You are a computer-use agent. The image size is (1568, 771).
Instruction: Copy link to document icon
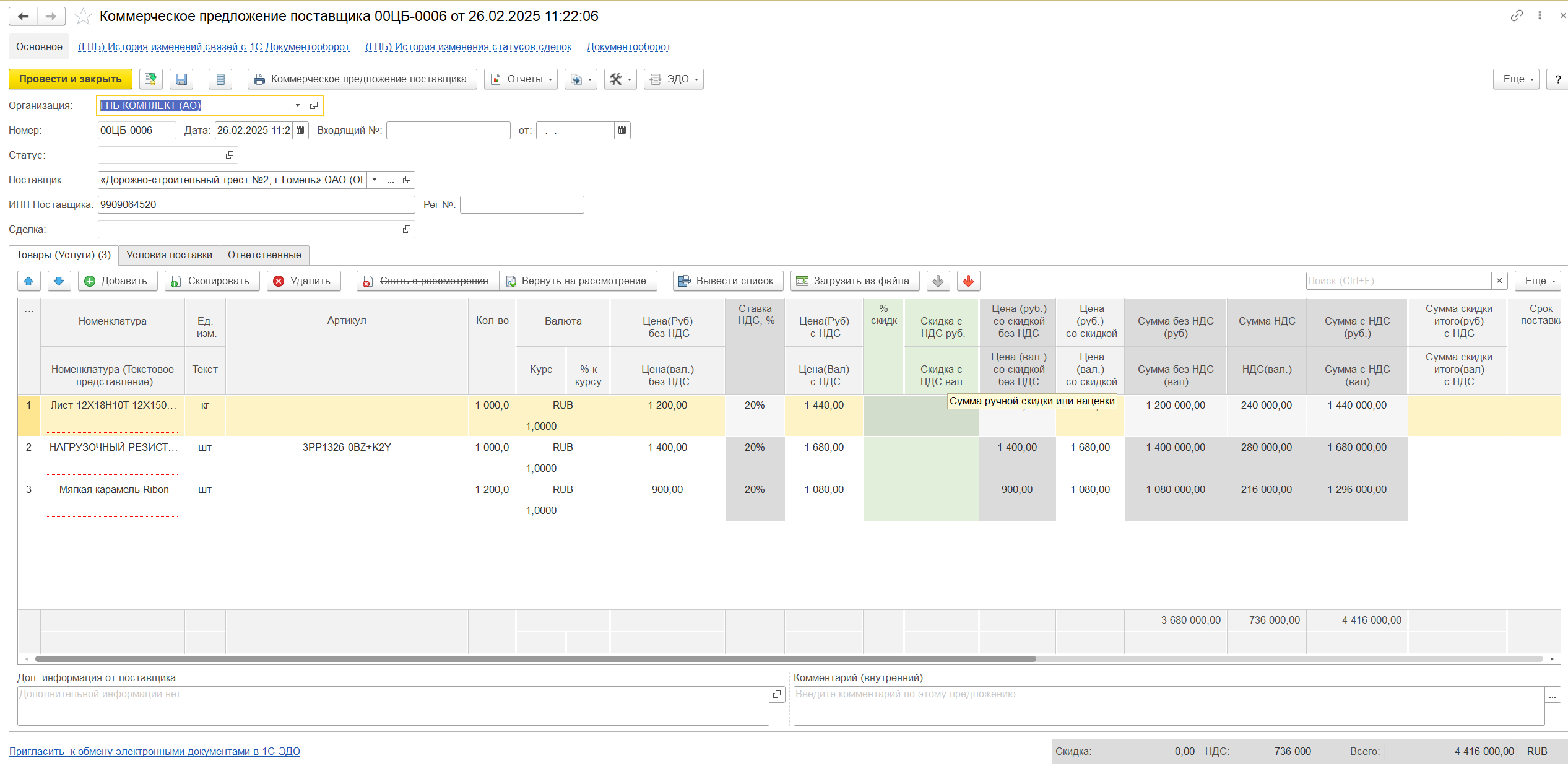point(1516,15)
